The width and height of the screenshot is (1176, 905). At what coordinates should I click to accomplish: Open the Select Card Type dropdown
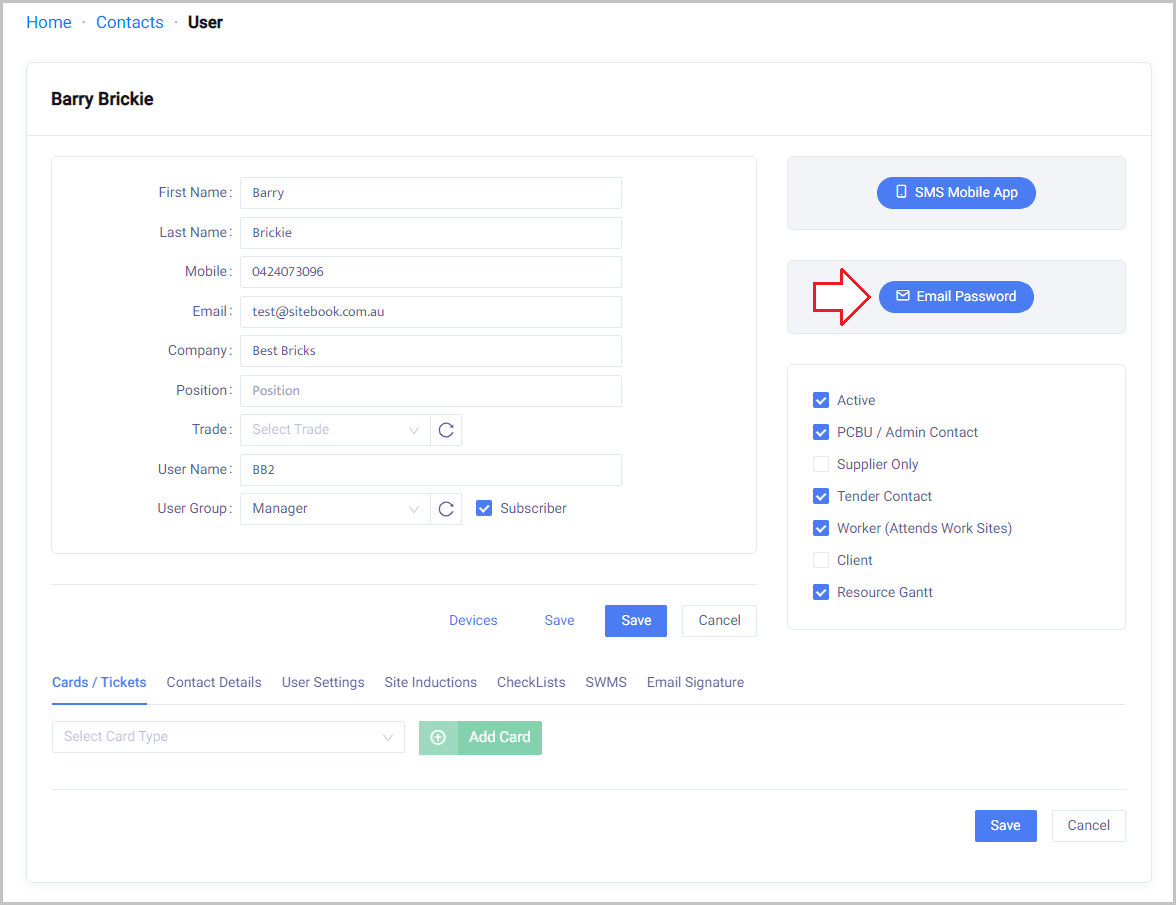coord(228,737)
